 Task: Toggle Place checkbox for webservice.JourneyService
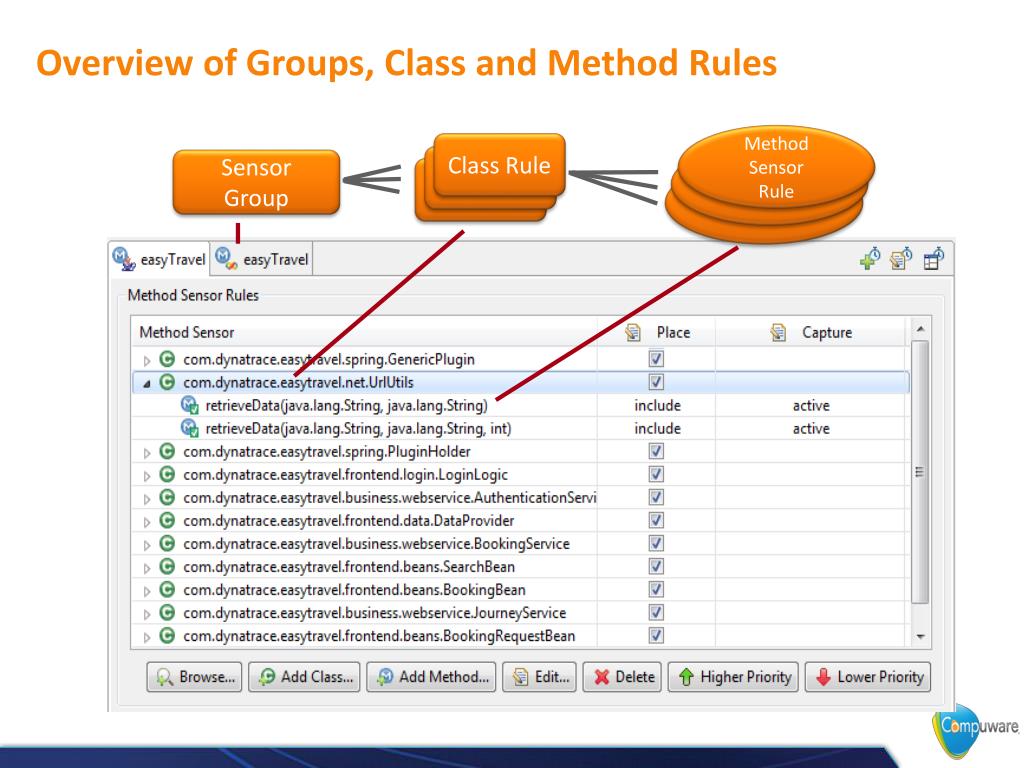point(656,613)
